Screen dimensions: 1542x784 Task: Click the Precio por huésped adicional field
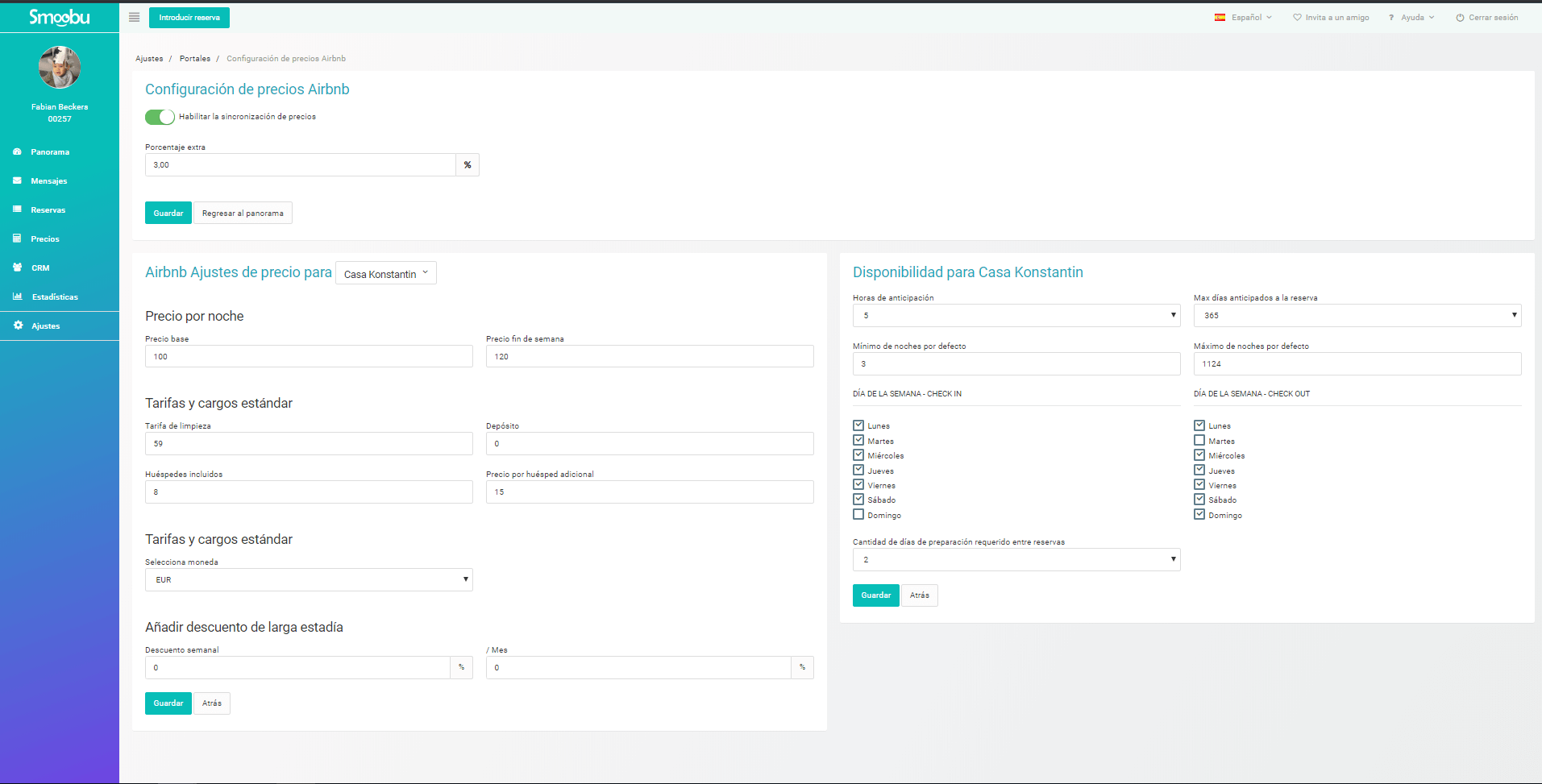click(650, 492)
